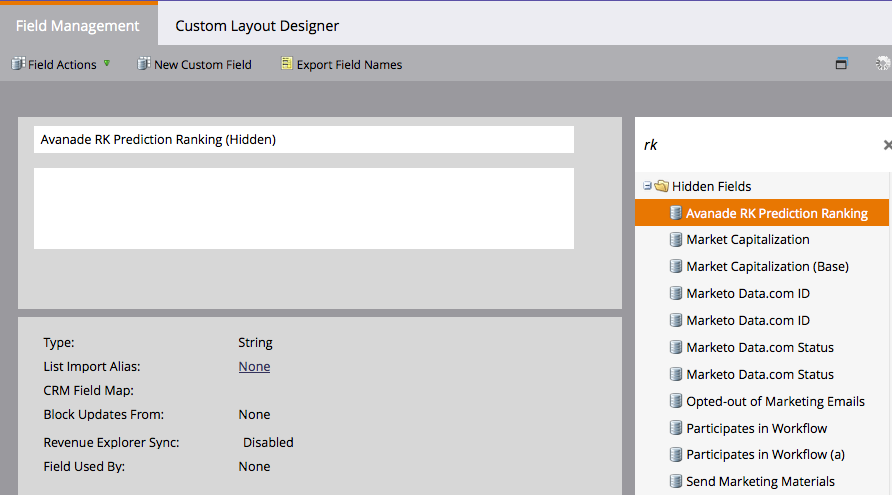Click the None link for List Import Alias
The height and width of the screenshot is (495, 892).
(254, 367)
